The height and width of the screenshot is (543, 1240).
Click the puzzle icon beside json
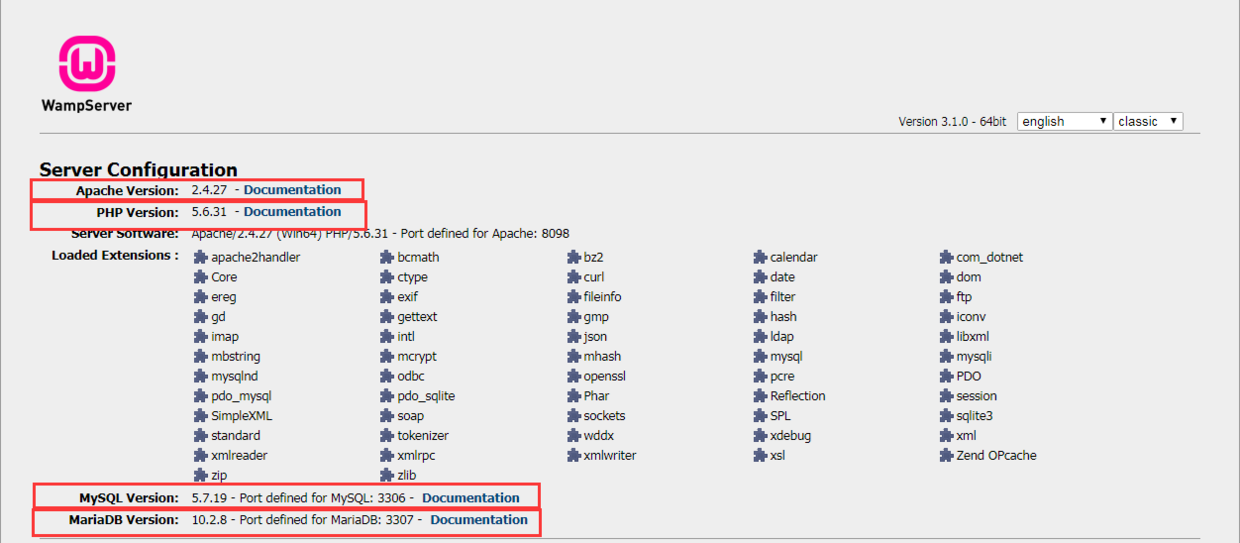(x=574, y=337)
